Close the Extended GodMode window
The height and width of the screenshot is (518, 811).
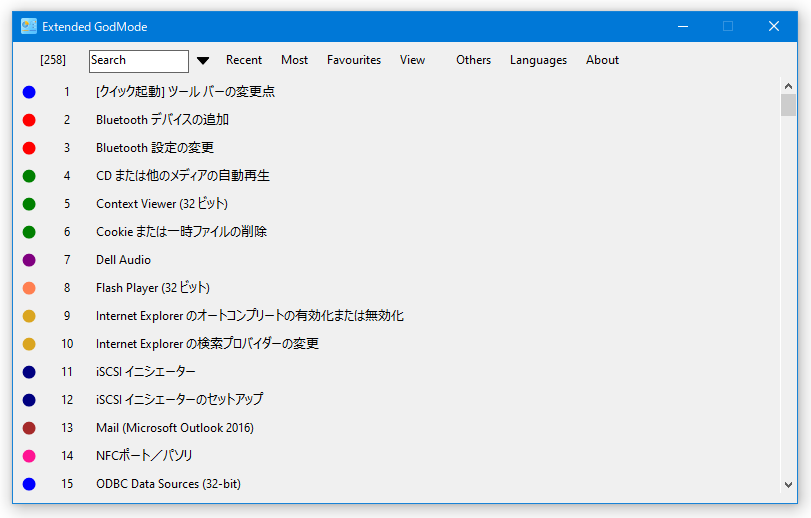tap(774, 26)
